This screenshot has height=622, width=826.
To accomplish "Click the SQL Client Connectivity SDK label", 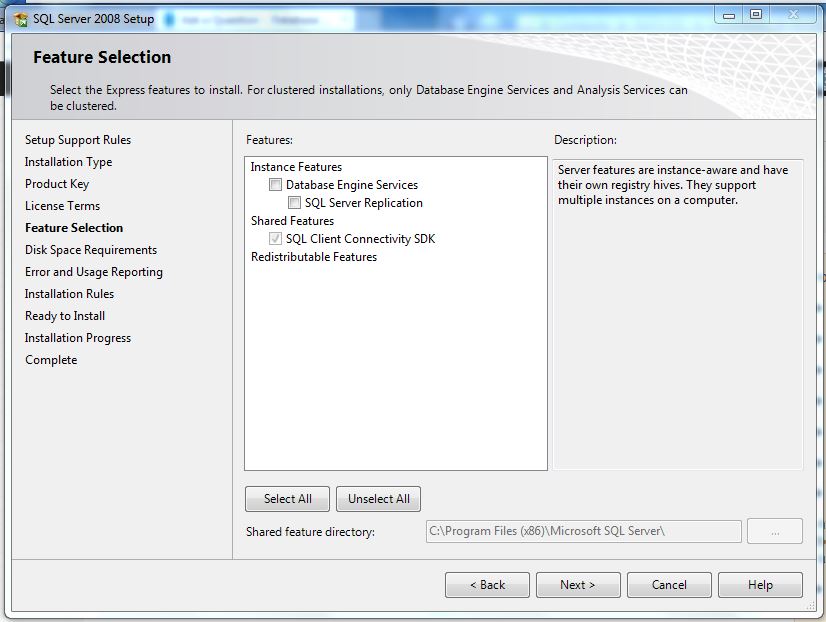I will [360, 239].
